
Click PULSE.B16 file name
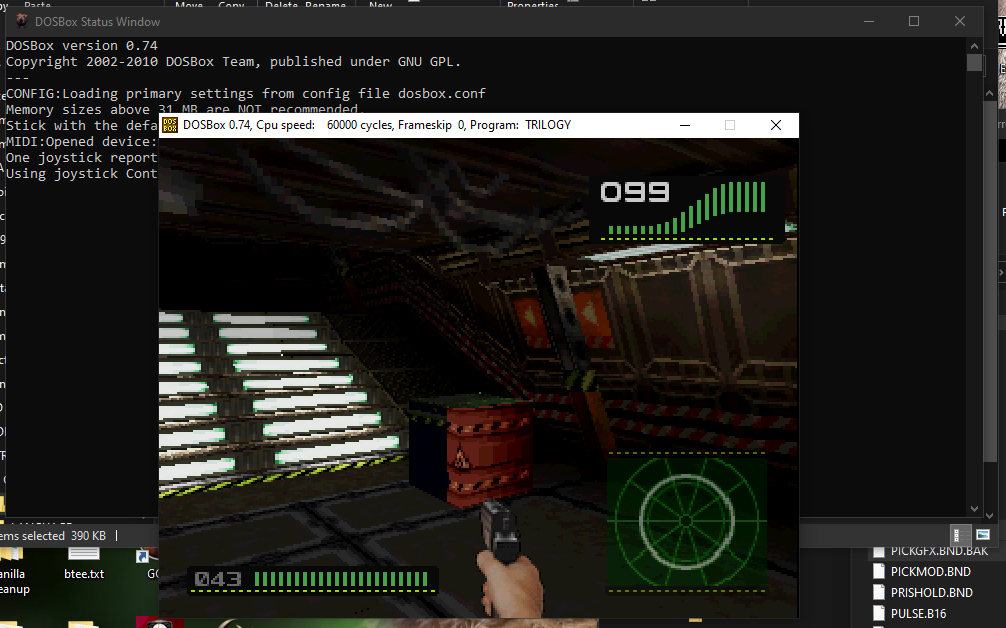pyautogui.click(x=918, y=614)
